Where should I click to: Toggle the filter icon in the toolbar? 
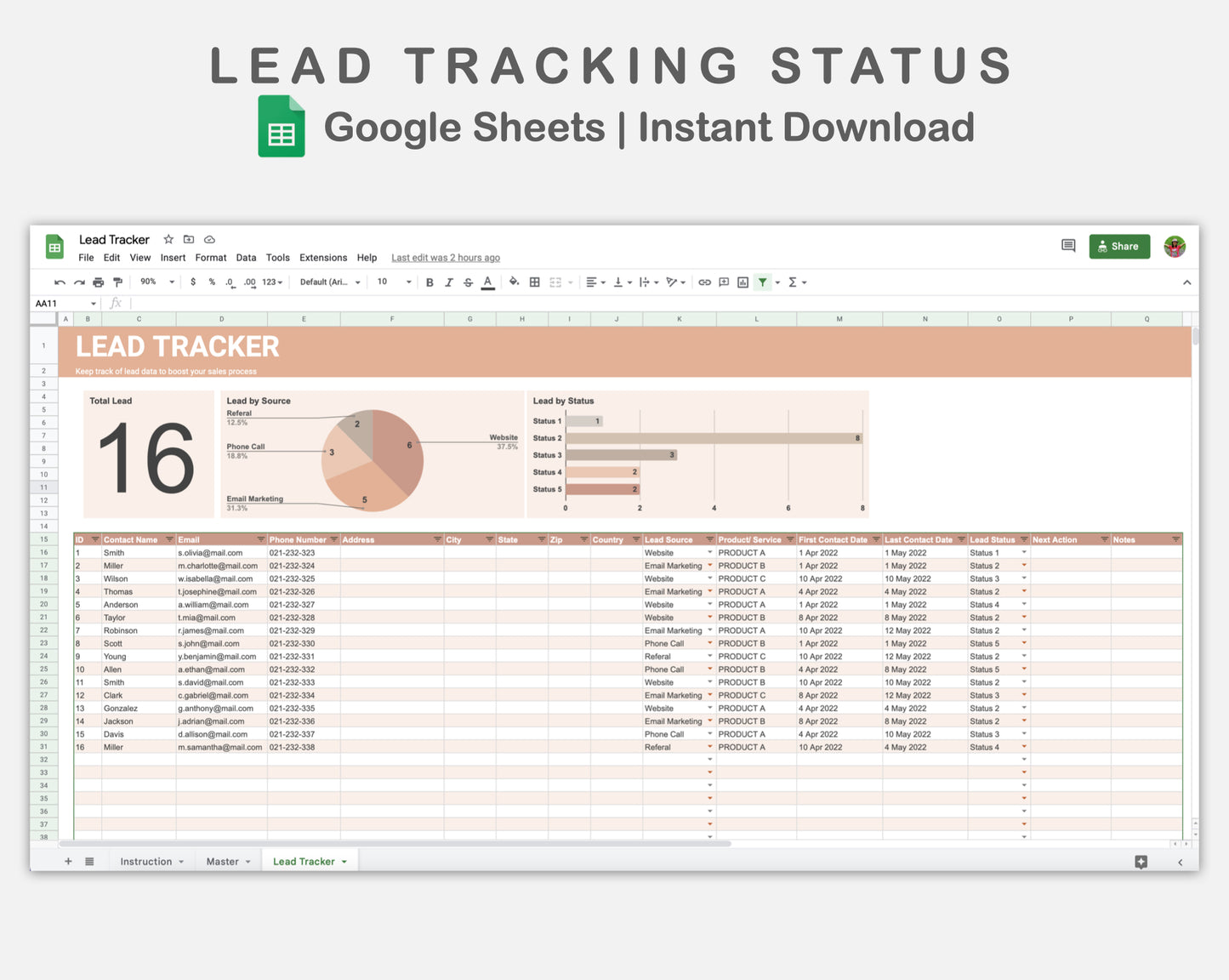(763, 282)
